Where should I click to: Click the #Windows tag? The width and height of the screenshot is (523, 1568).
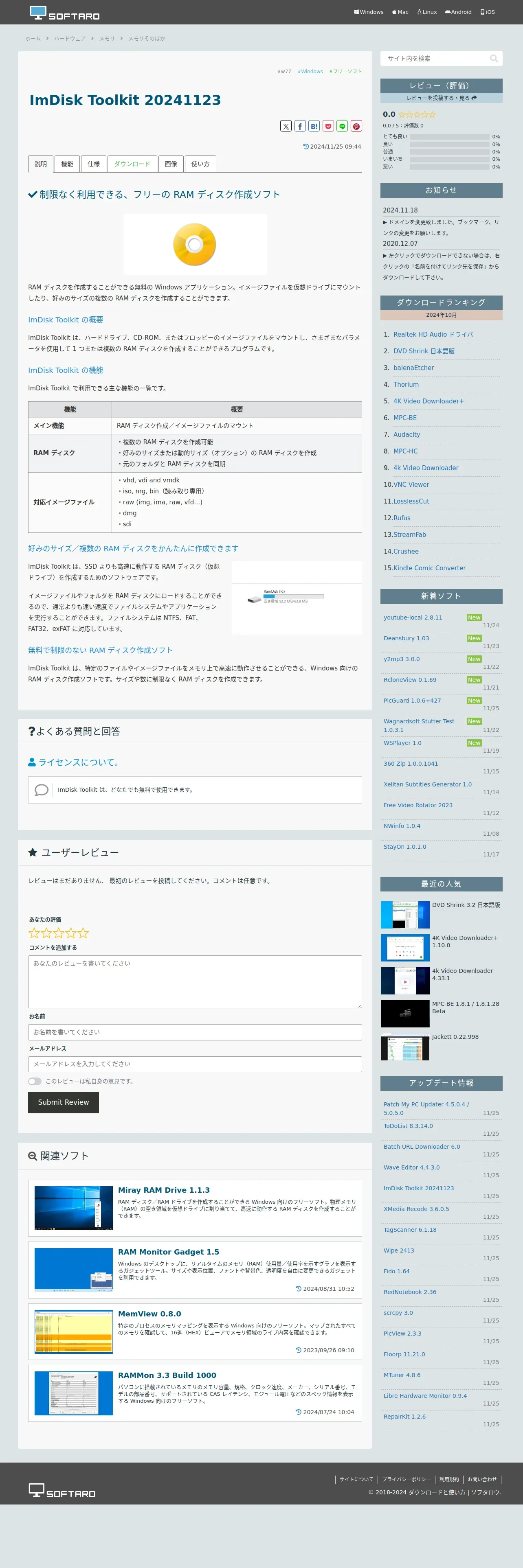click(x=310, y=71)
